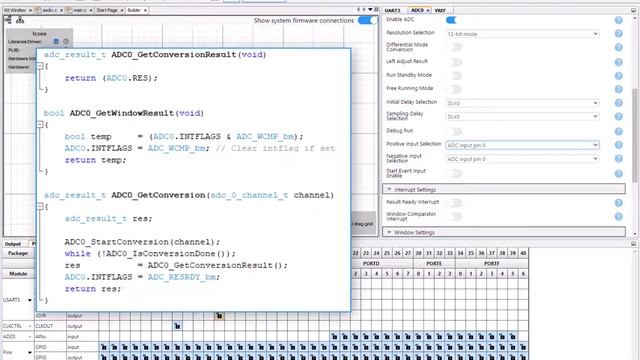Viewport: 640px width, 360px height.
Task: Open Resolution Selection dropdown
Action: (522, 34)
